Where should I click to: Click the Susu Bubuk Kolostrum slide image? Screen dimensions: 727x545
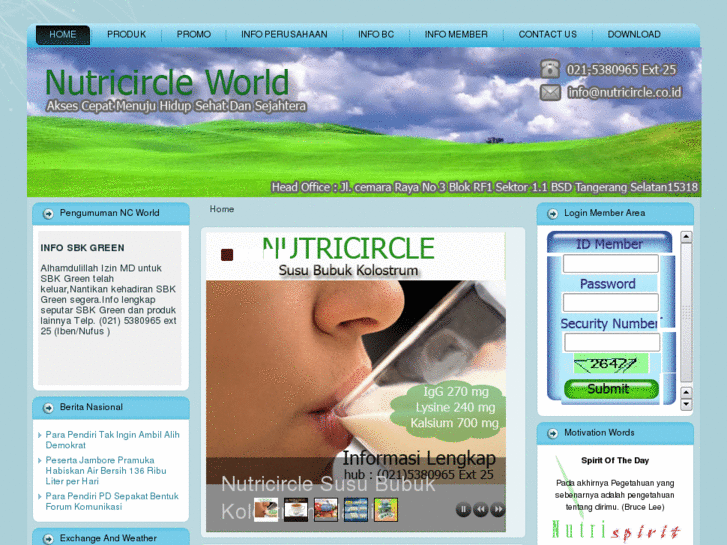click(x=356, y=382)
